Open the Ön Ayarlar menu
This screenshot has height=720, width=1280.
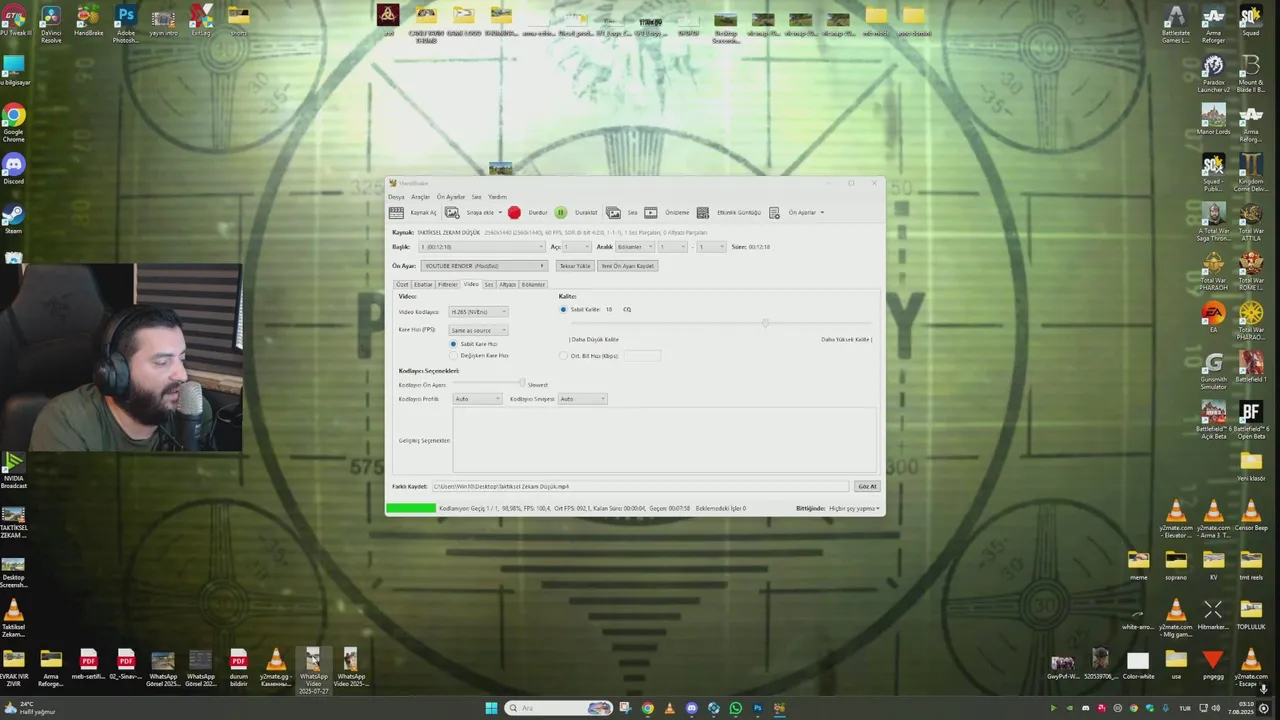point(450,197)
